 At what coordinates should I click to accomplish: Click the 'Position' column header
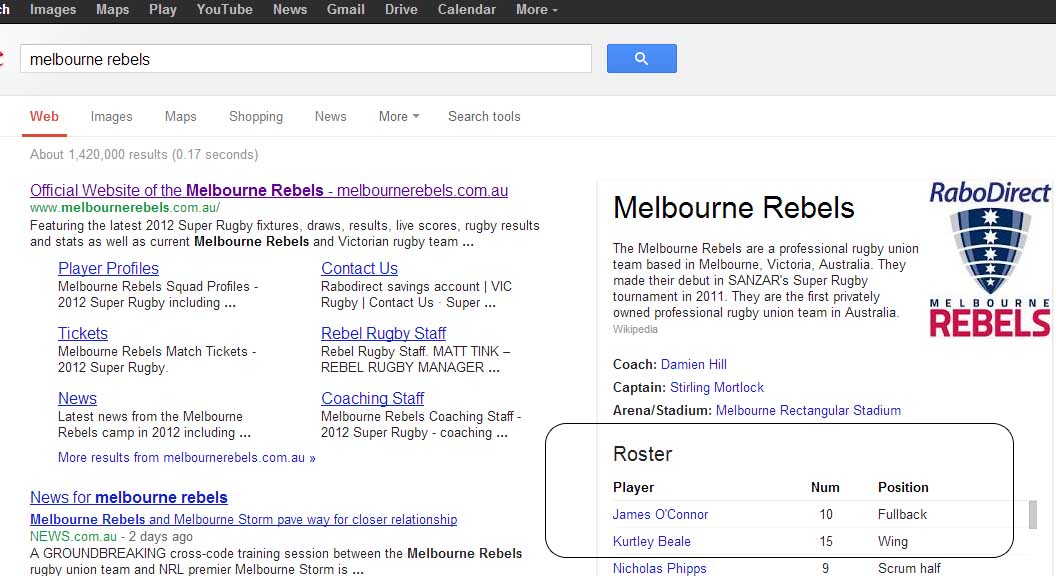903,487
